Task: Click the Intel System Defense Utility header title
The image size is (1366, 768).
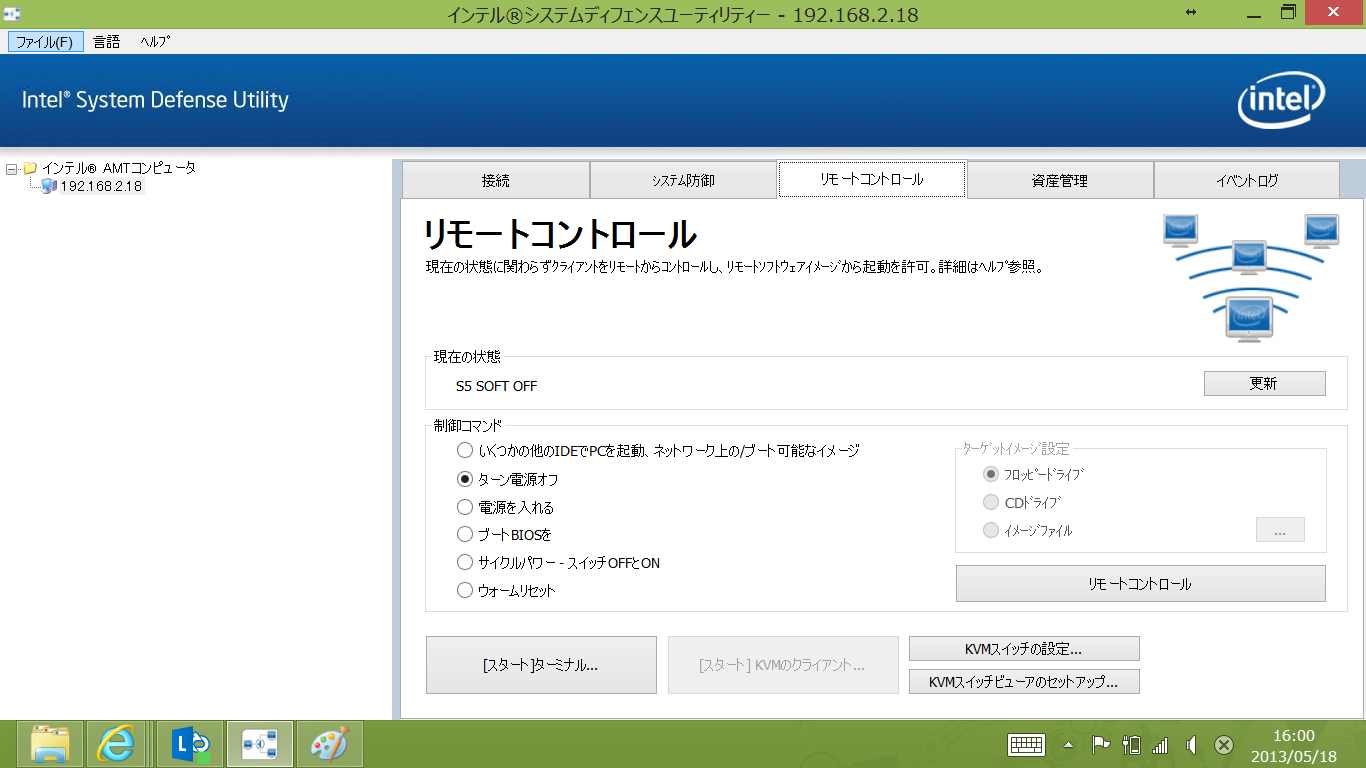Action: pos(155,100)
